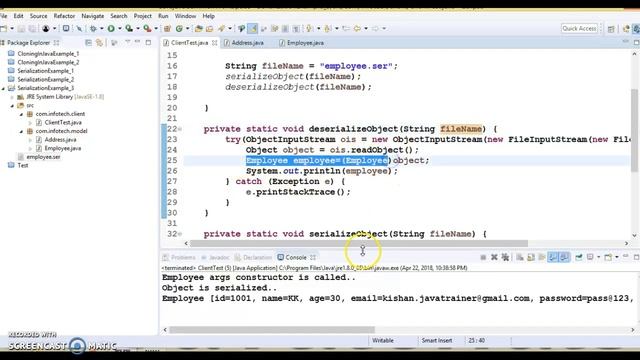
Task: Toggle Show Console When Standard Out Changes
Action: [553, 257]
